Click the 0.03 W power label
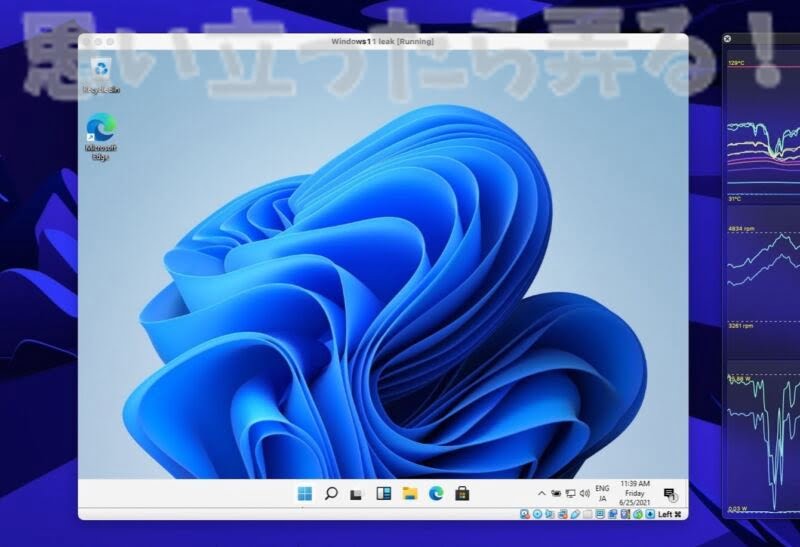This screenshot has height=547, width=800. [738, 509]
